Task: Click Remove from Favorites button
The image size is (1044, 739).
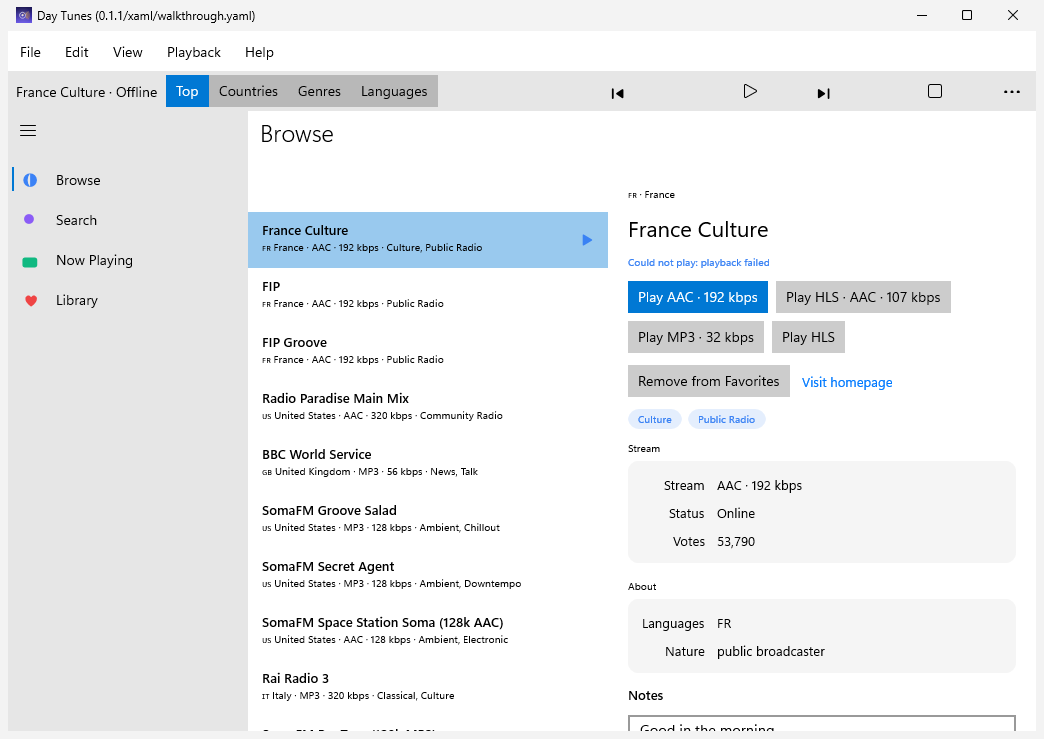Action: pos(708,381)
